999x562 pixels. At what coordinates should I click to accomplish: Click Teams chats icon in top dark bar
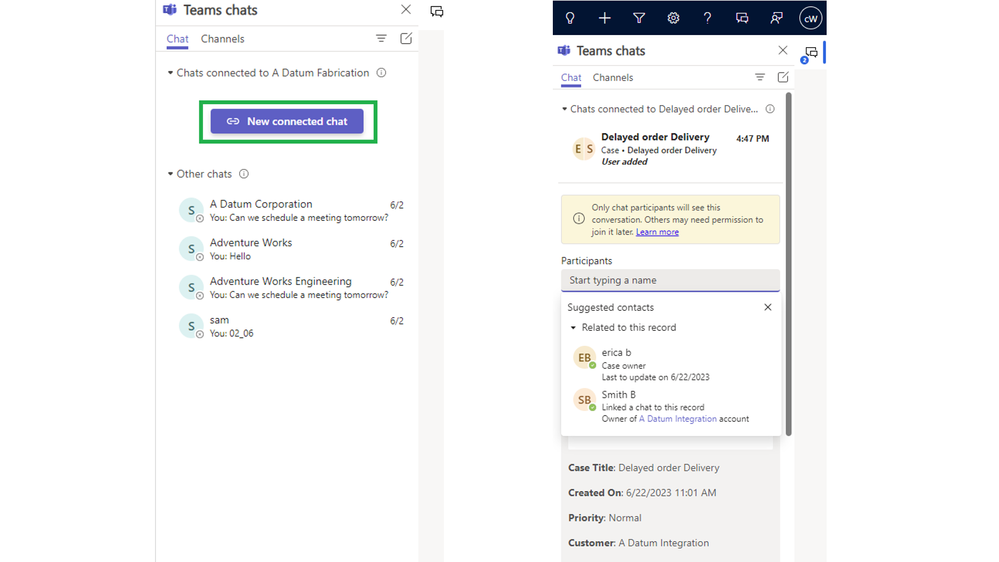coord(742,18)
